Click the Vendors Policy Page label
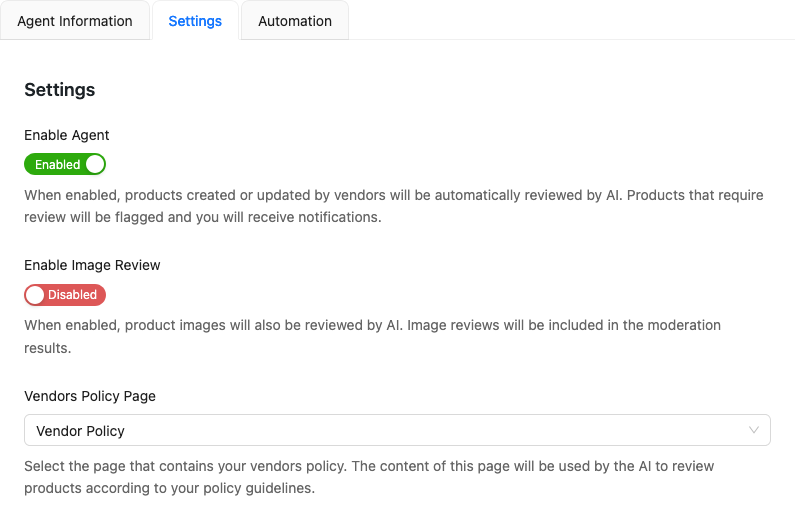Viewport: 795px width, 524px height. (90, 396)
